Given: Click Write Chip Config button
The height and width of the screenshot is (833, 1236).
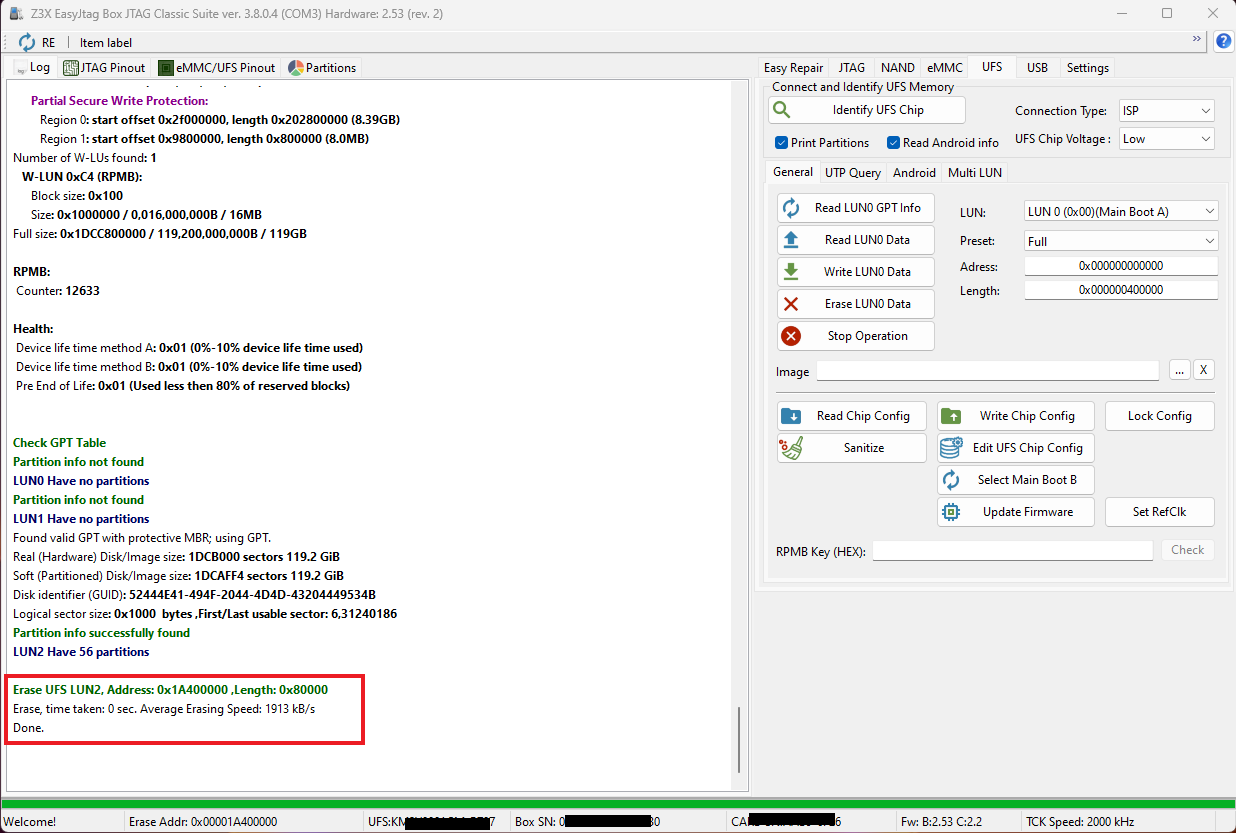Looking at the screenshot, I should [1016, 416].
